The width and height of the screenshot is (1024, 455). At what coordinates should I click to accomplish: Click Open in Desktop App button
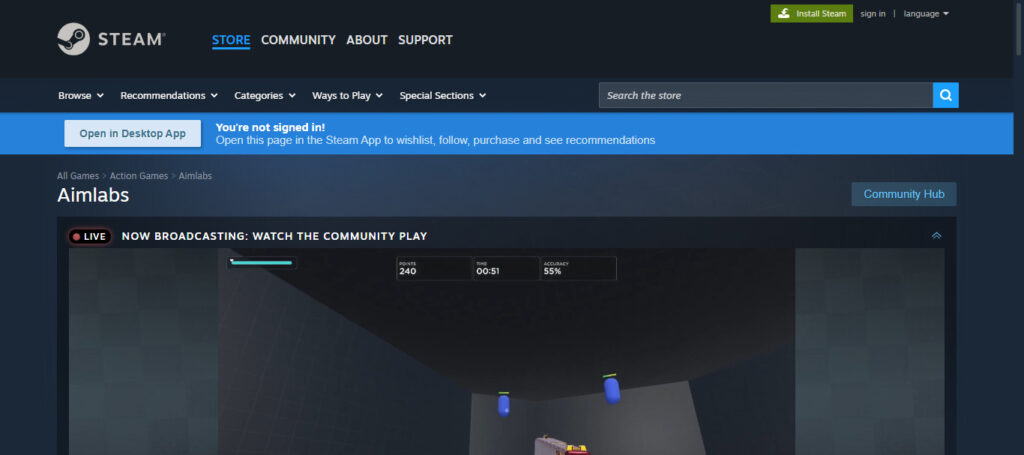133,133
